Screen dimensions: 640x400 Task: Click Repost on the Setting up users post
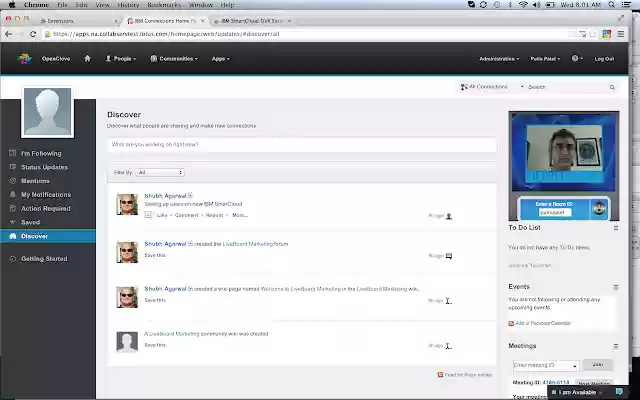(x=214, y=215)
